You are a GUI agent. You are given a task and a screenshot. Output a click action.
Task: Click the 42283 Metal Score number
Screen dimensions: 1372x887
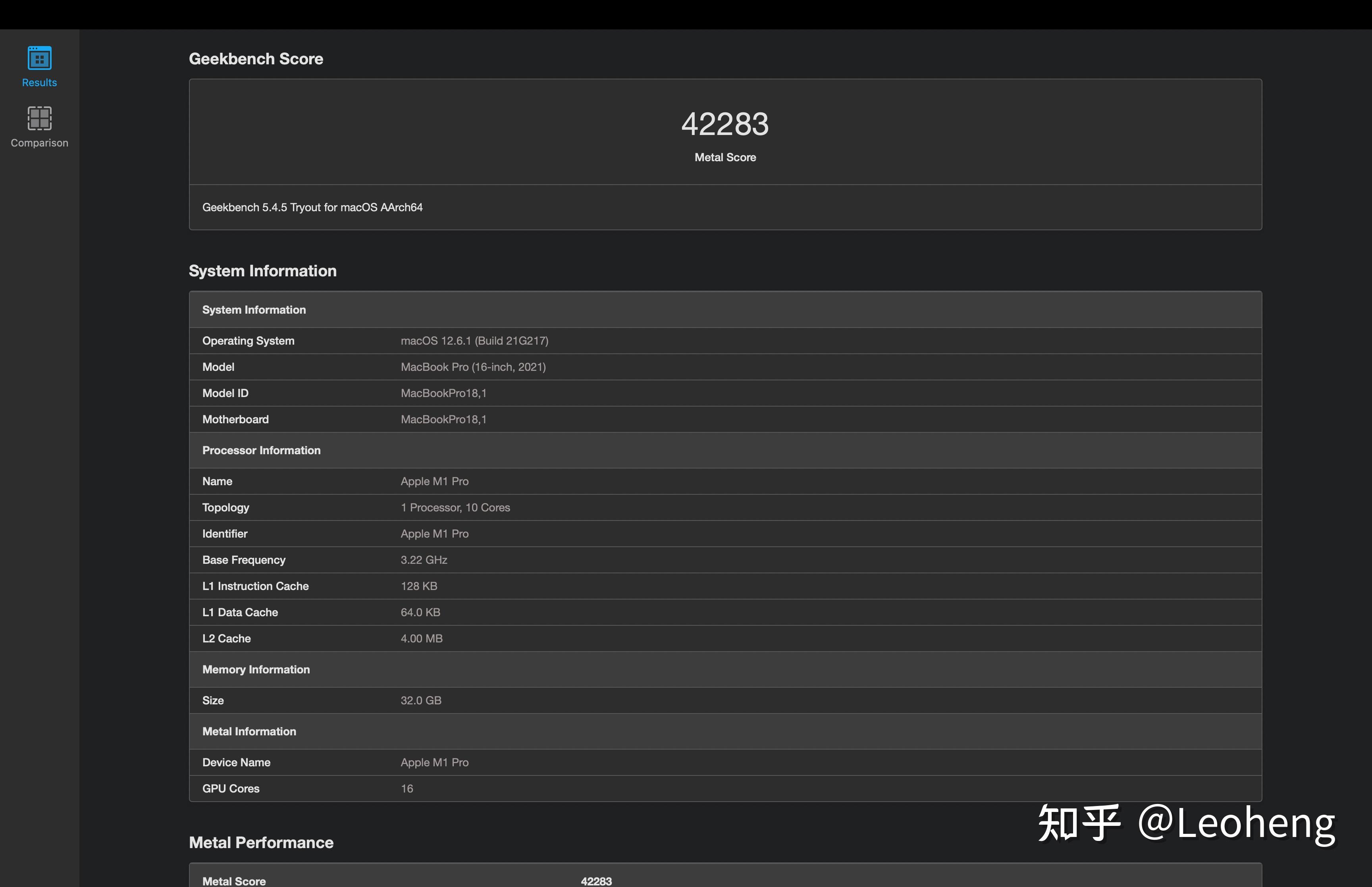(x=725, y=124)
